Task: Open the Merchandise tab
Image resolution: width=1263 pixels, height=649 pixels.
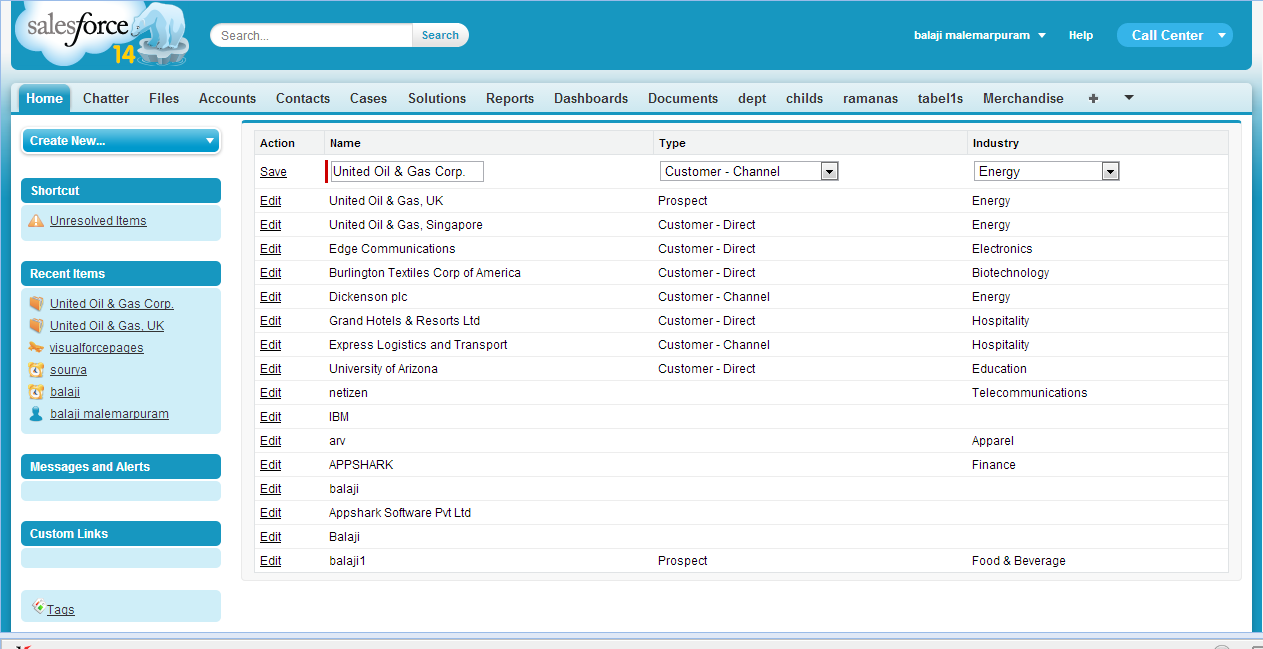Action: 1023,98
